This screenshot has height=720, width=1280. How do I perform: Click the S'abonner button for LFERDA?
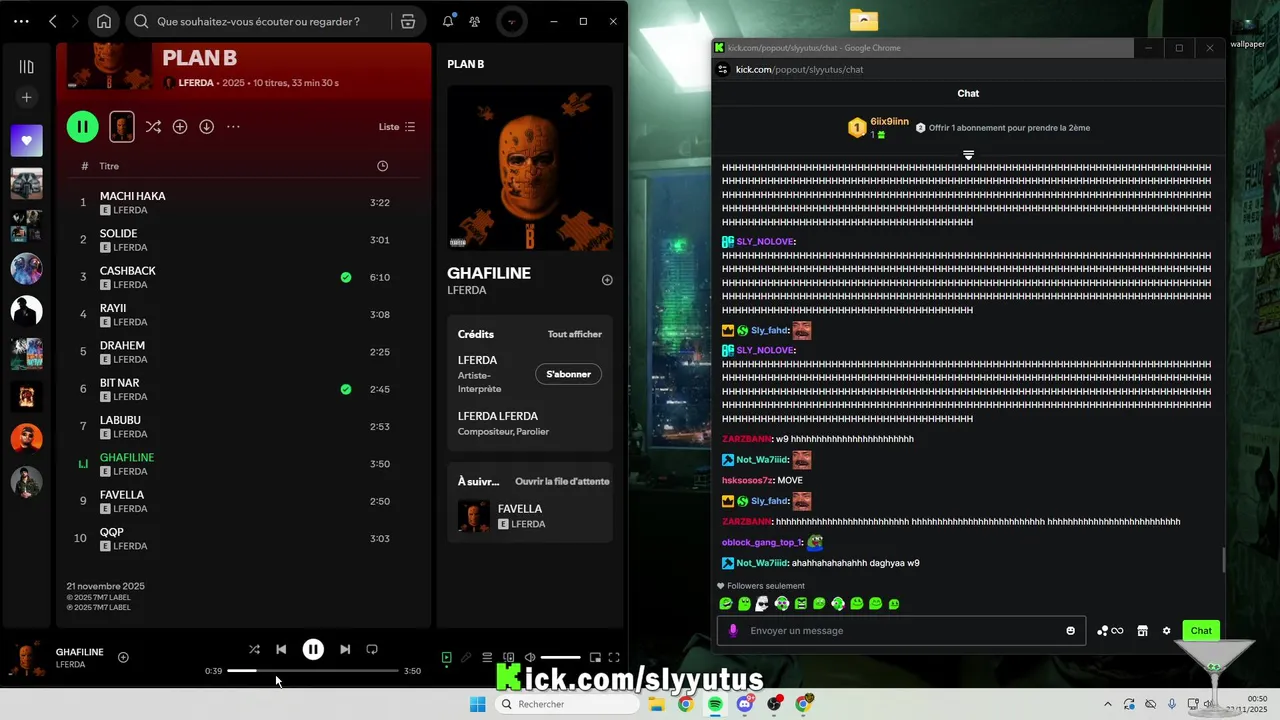[568, 374]
